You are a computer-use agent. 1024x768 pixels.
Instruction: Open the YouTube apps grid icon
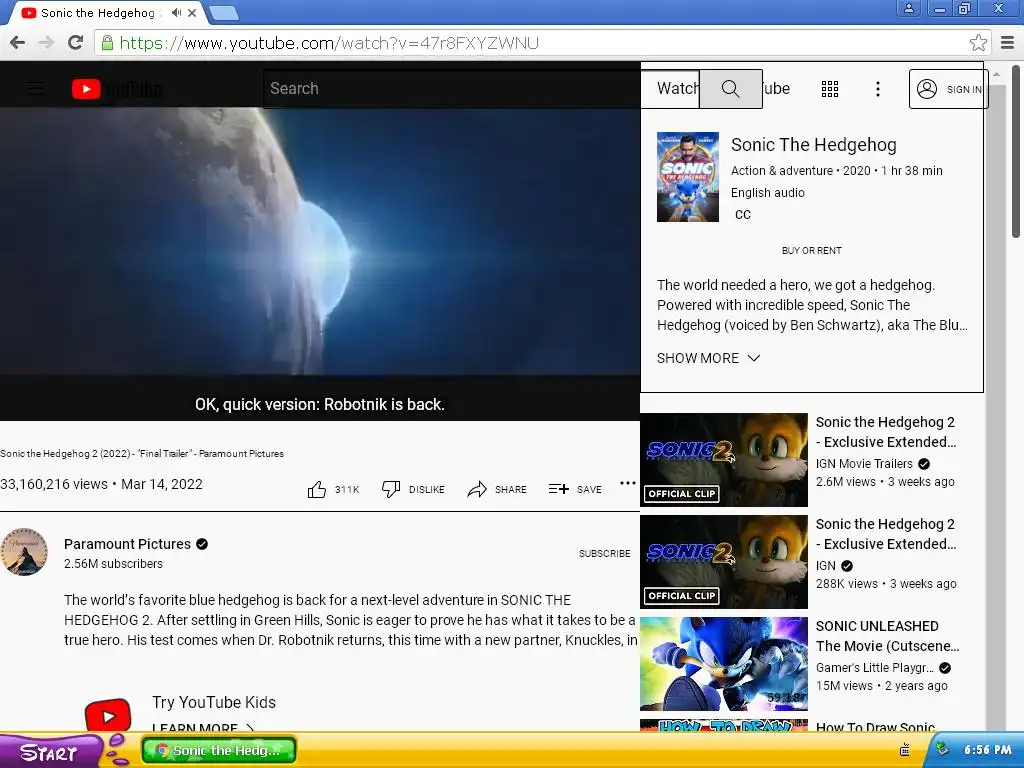[x=829, y=89]
